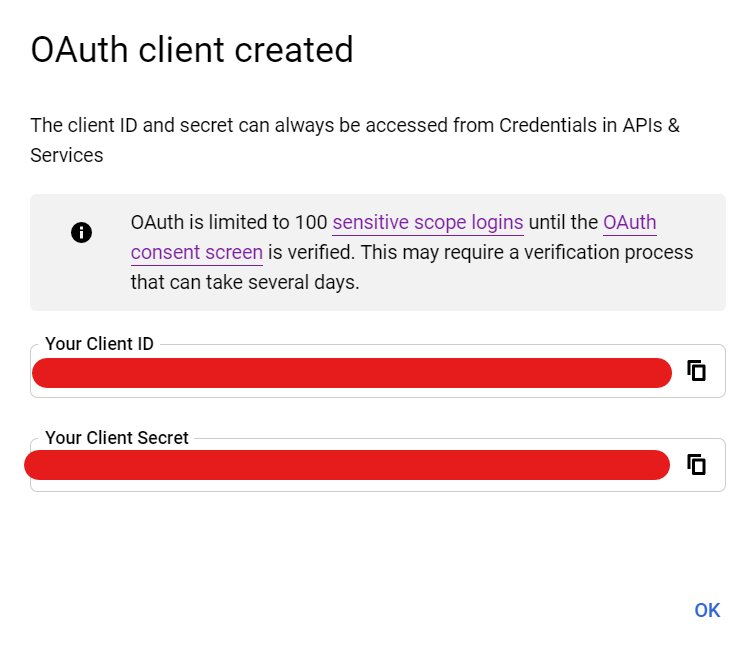This screenshot has width=753, height=652.
Task: Click the "Your Client Secret" field label
Action: coord(117,438)
